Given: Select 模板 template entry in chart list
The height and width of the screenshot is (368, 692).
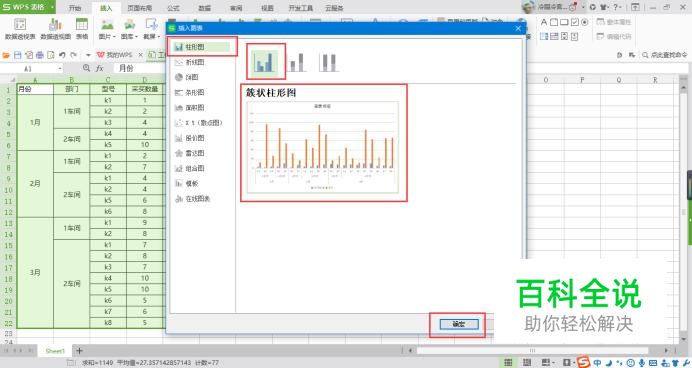Looking at the screenshot, I should (187, 184).
